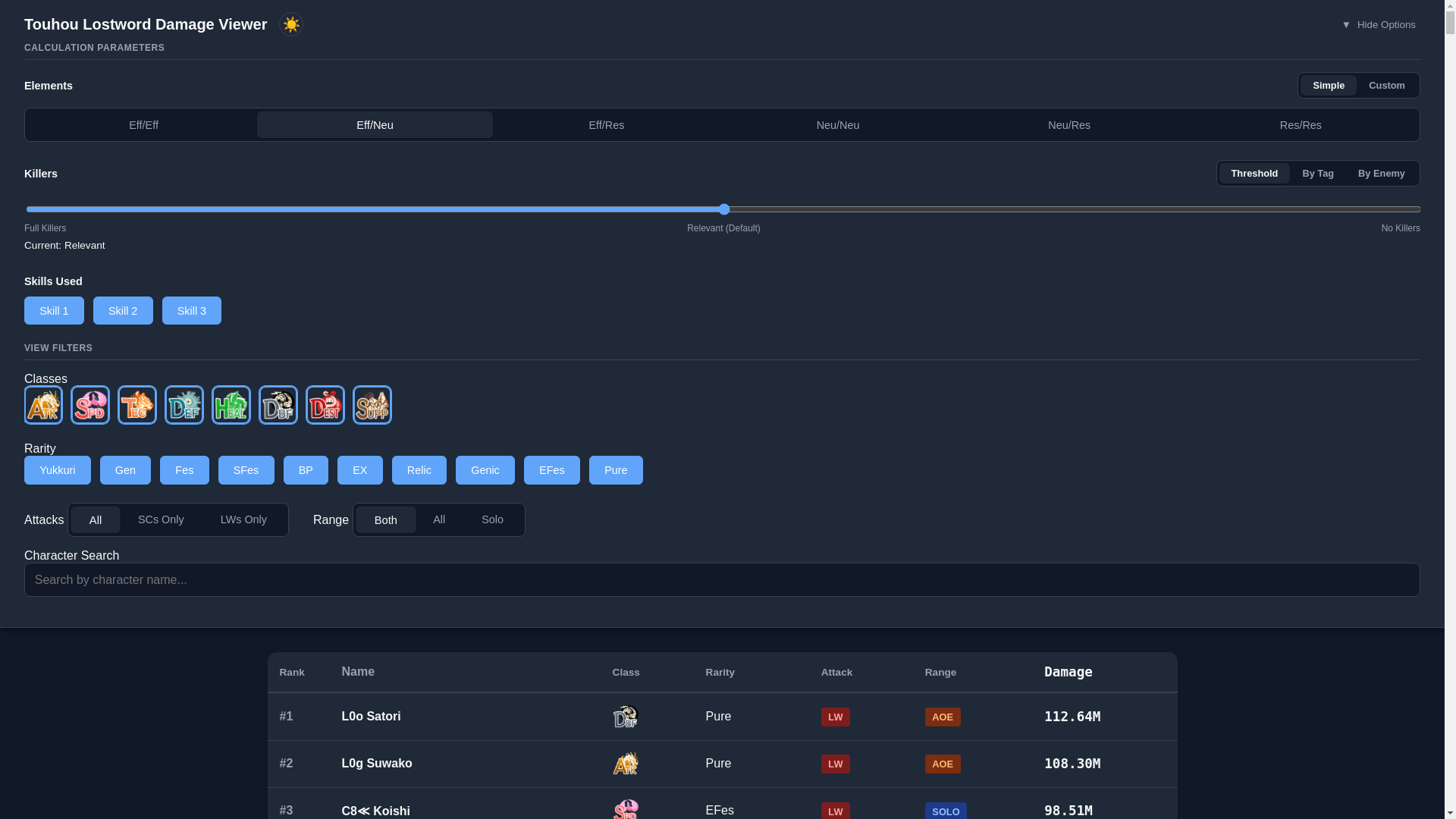Click L0g Suwako's ATK class icon
Viewport: 1456px width, 819px height.
click(626, 764)
